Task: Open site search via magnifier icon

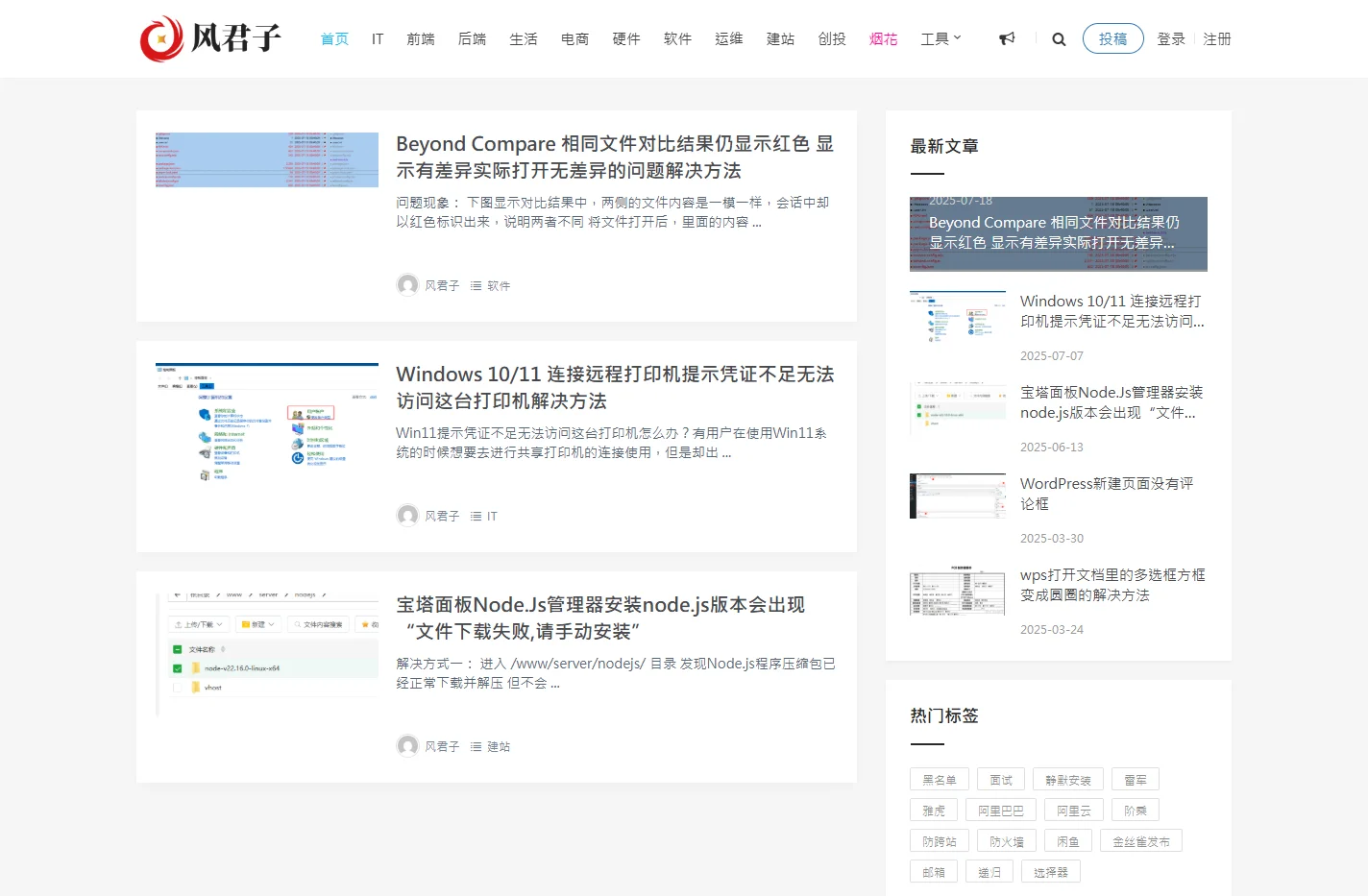Action: pyautogui.click(x=1059, y=39)
